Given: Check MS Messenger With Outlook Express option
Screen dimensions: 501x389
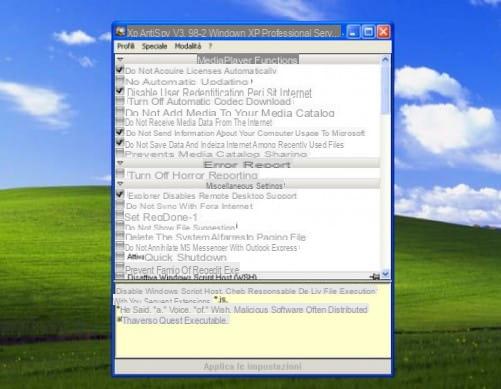Looking at the screenshot, I should [x=120, y=246].
